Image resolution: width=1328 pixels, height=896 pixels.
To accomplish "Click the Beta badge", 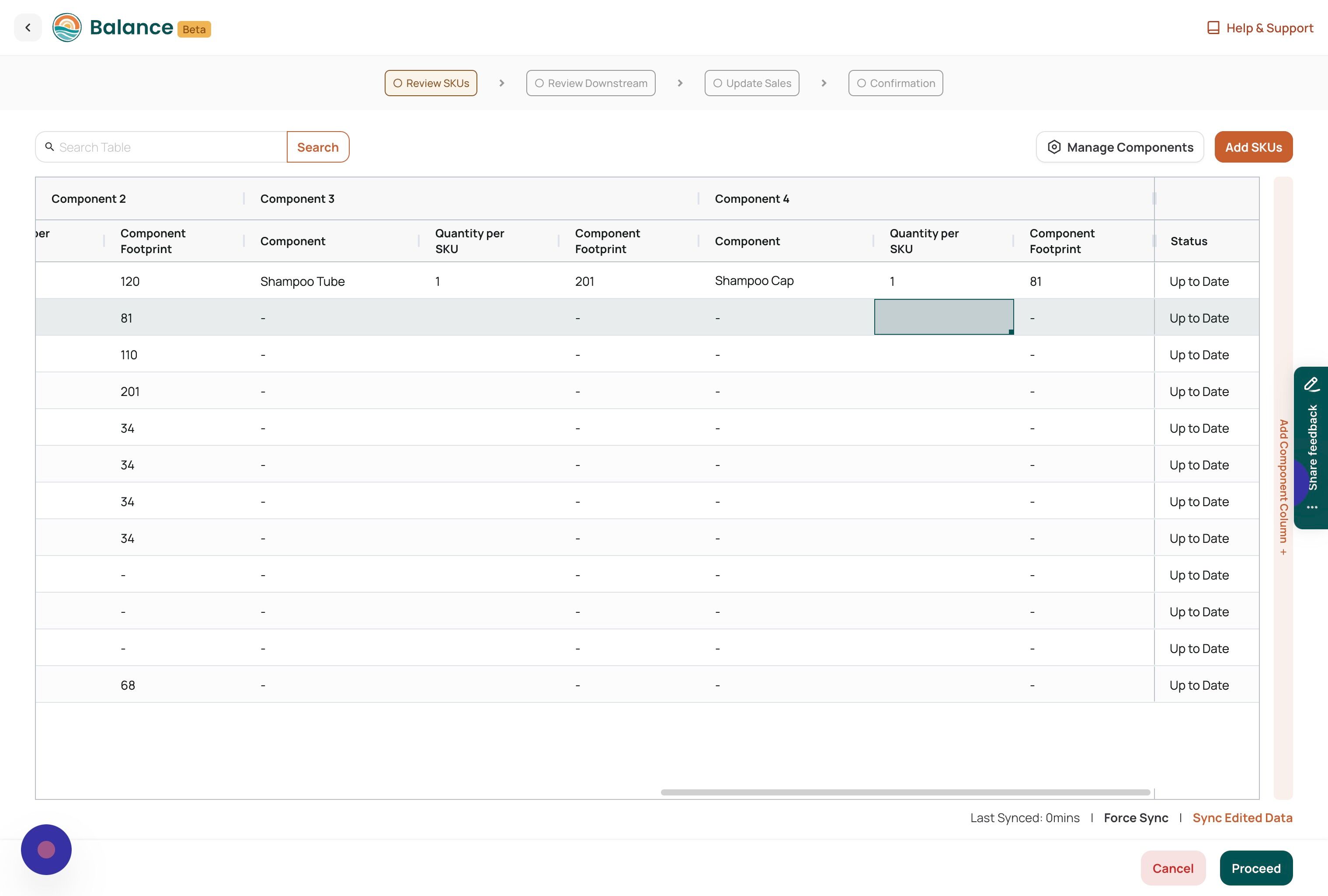I will click(x=194, y=29).
